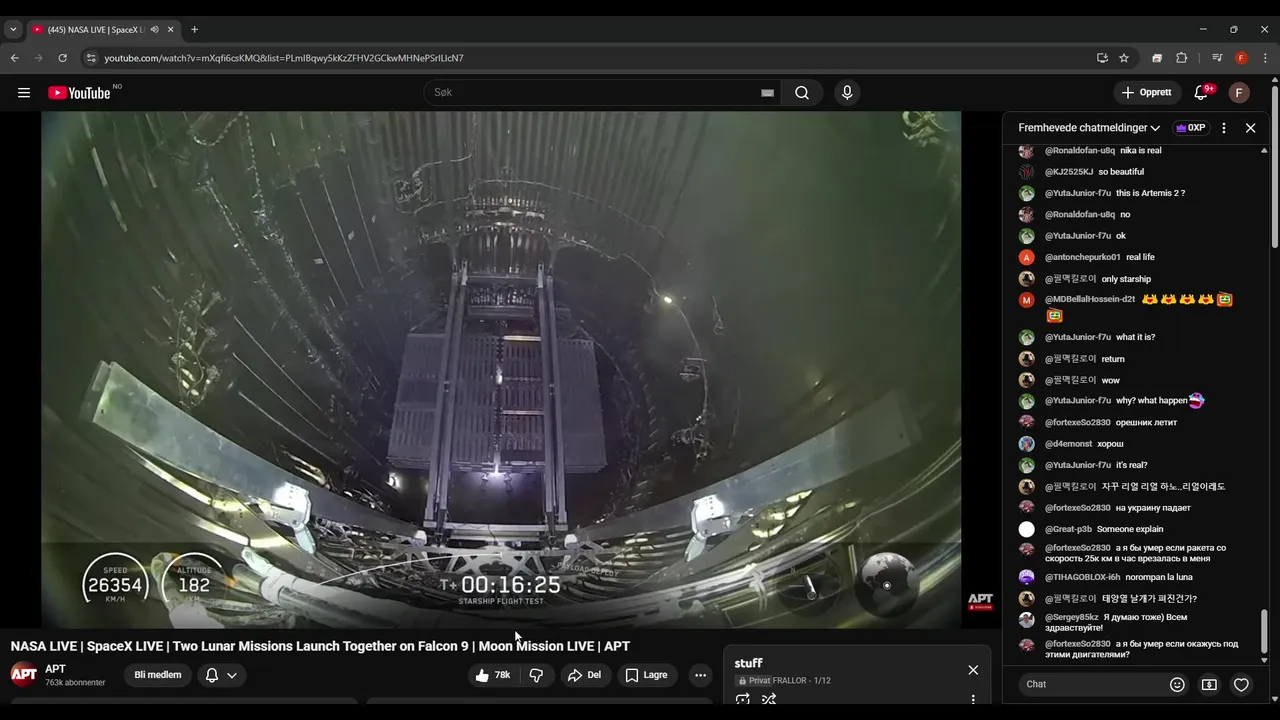
Task: Close the NASA LIVE tab
Action: 169,30
